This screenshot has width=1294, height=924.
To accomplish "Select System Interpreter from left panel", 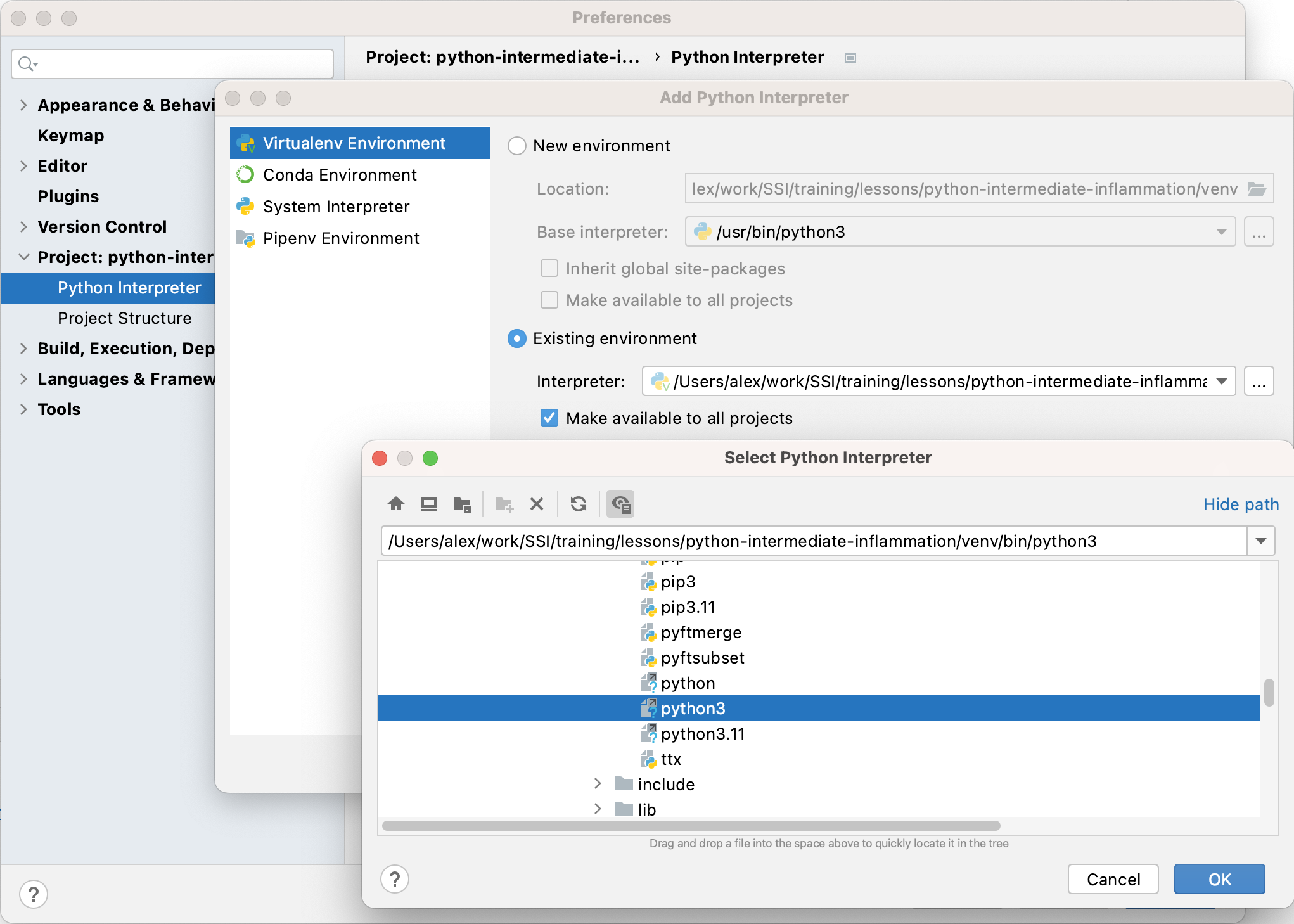I will (x=336, y=206).
